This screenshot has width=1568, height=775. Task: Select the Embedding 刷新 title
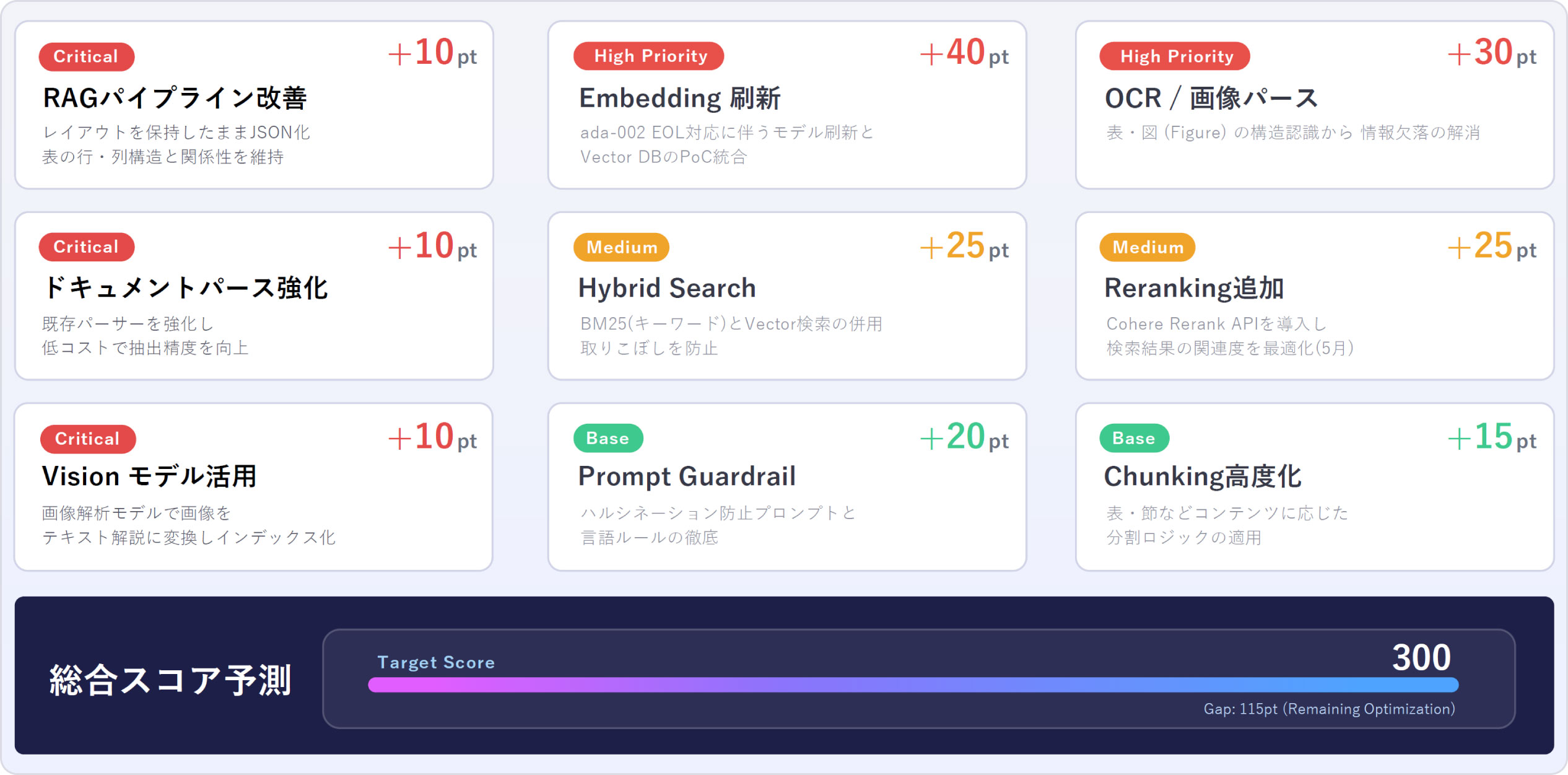click(x=679, y=98)
